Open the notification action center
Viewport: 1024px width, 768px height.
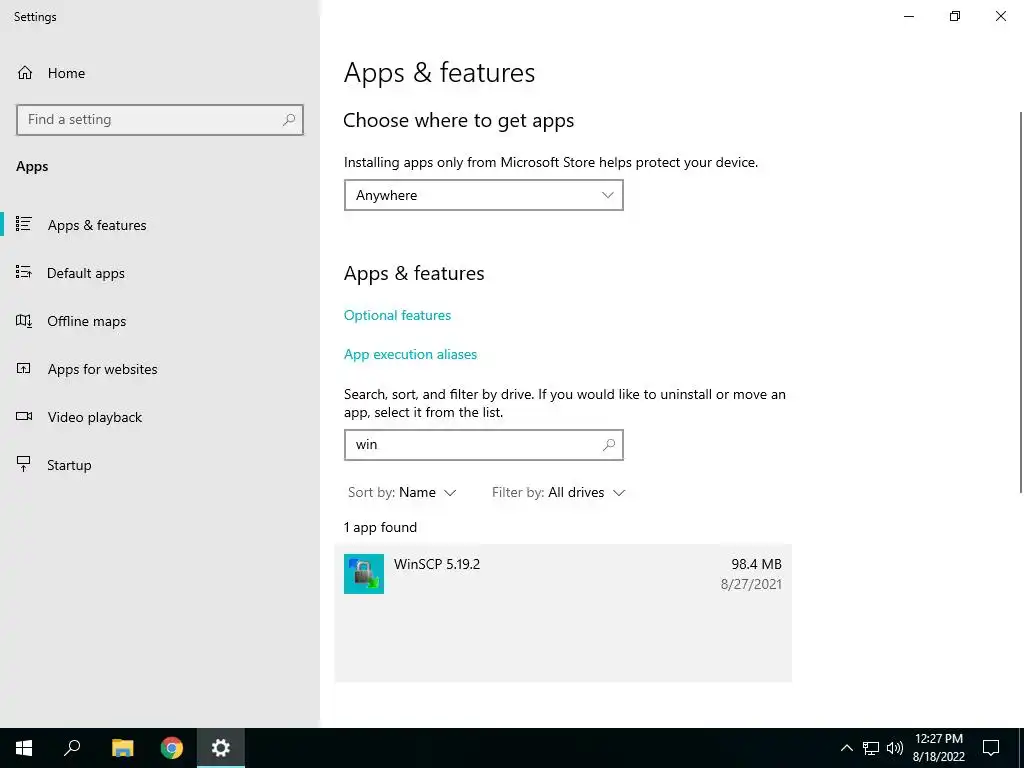(991, 748)
